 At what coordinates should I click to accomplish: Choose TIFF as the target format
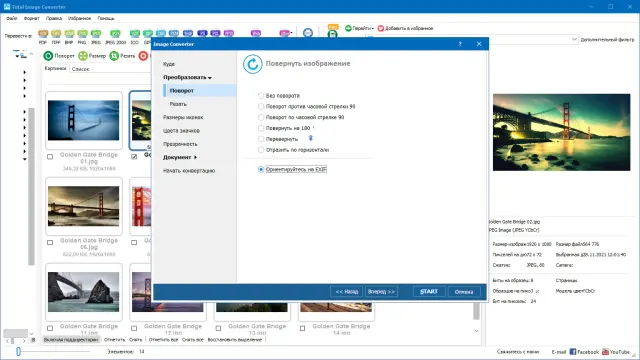click(56, 36)
